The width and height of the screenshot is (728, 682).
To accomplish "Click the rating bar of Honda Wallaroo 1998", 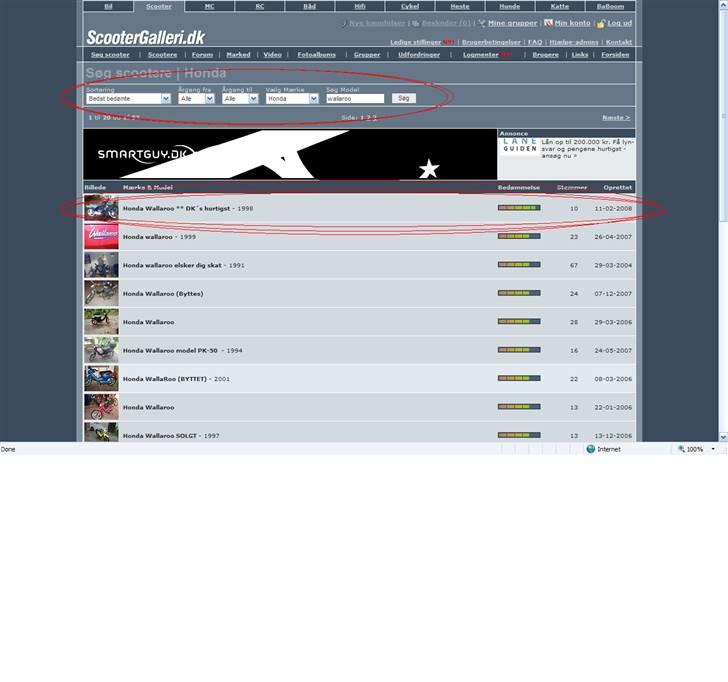I will tap(518, 208).
